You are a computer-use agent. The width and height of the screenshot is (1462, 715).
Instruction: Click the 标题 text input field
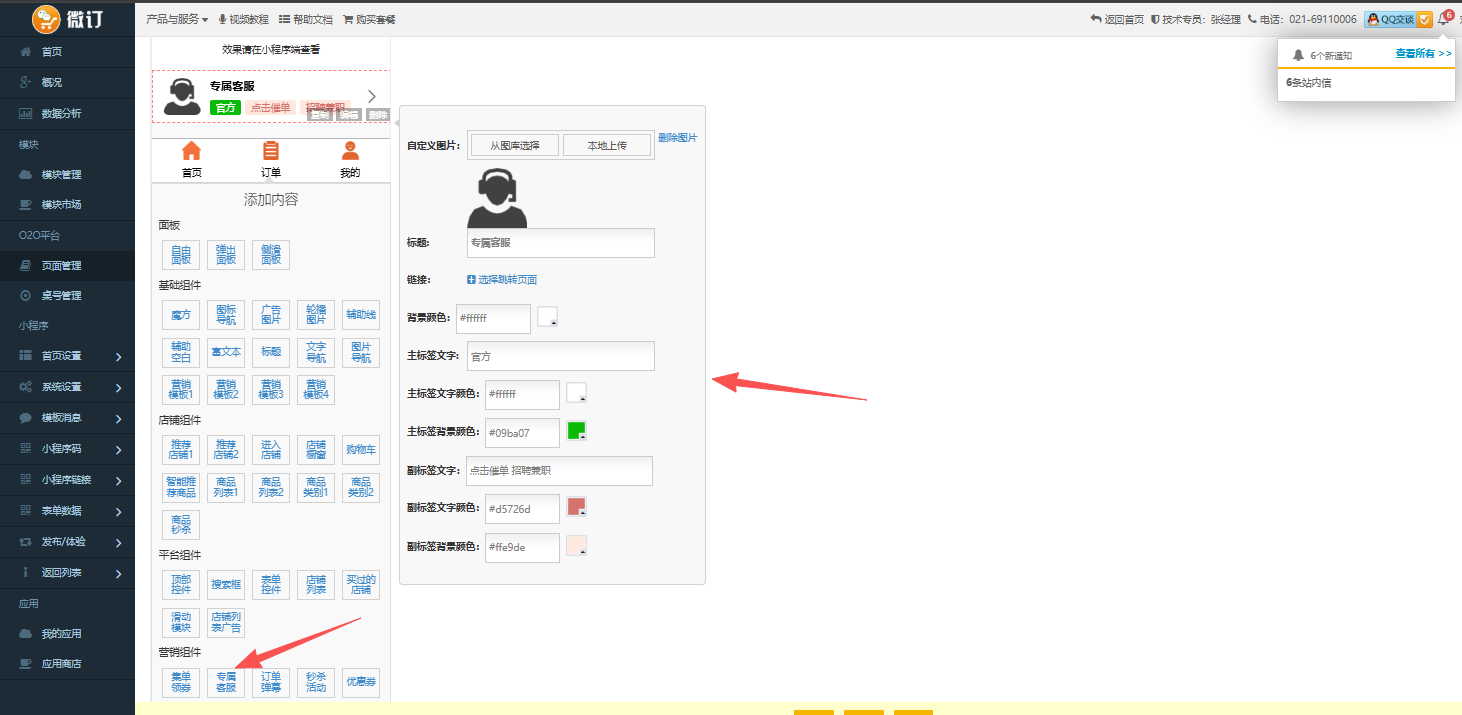point(560,243)
